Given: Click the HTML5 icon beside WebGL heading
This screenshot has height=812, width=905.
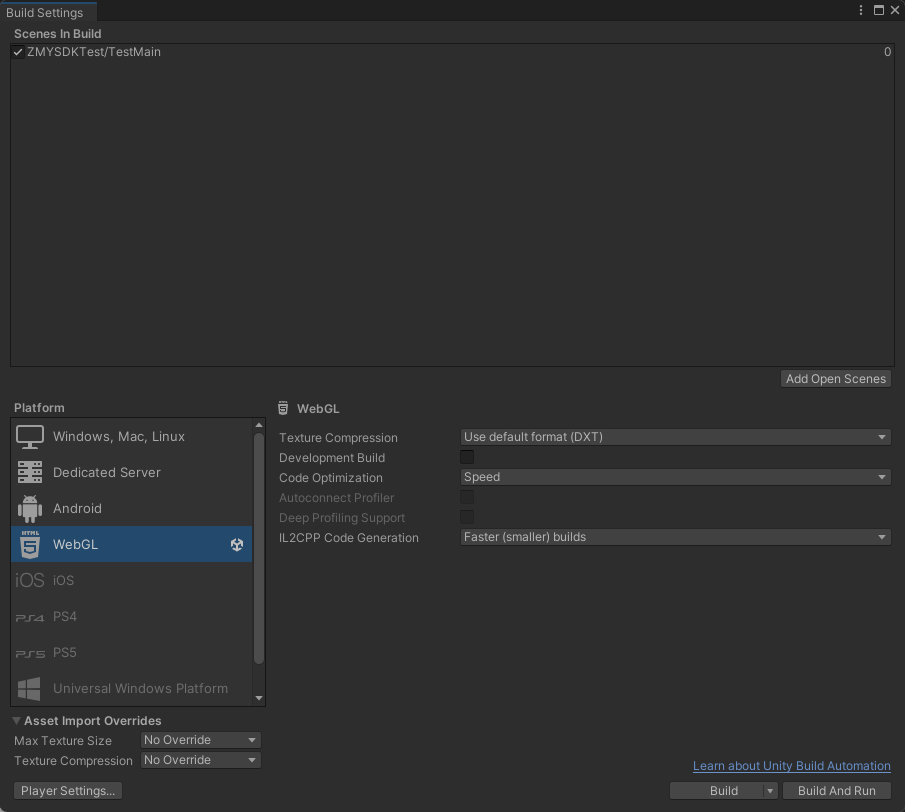Looking at the screenshot, I should [x=283, y=409].
